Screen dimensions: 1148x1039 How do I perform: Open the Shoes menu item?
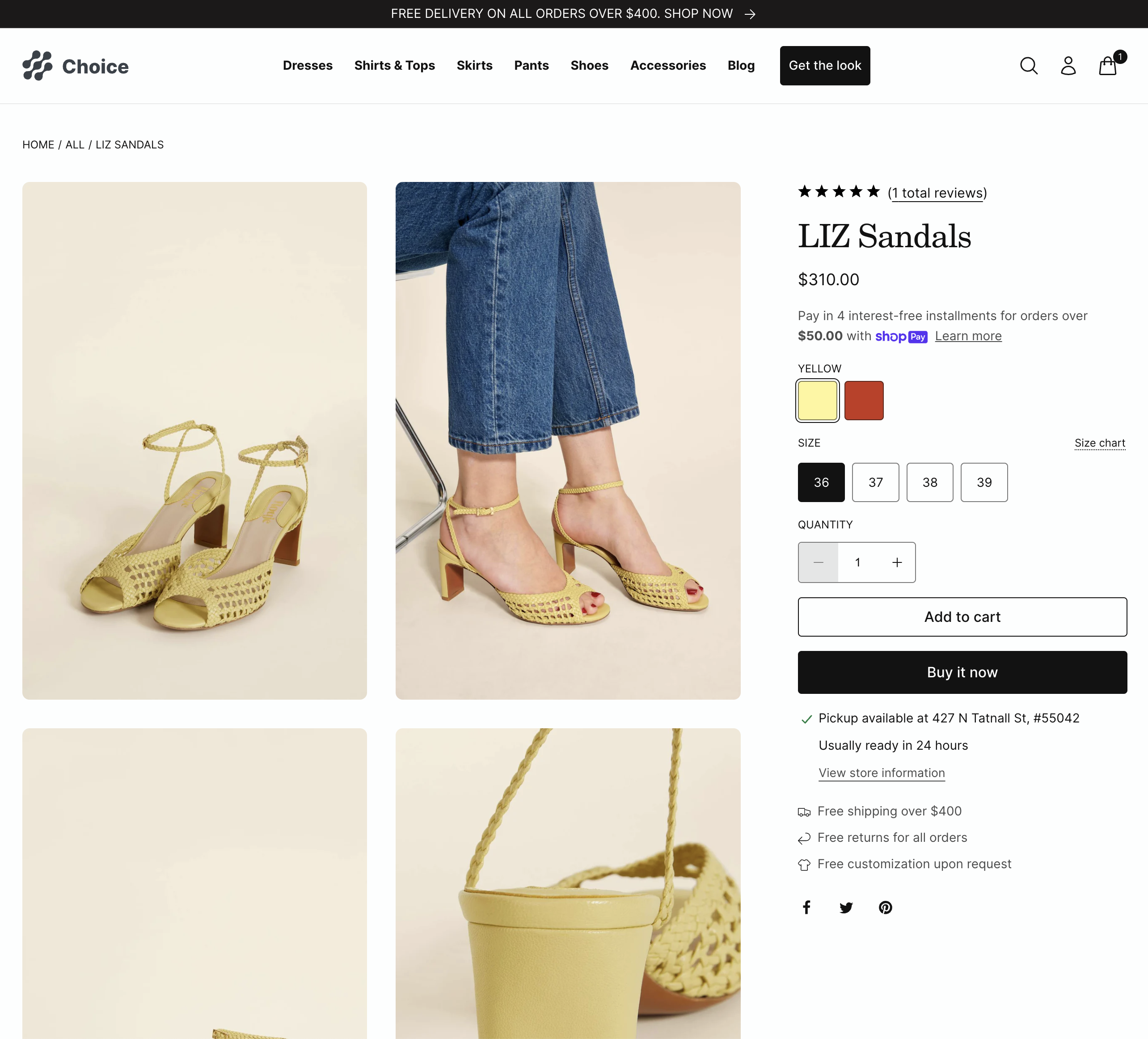point(589,66)
